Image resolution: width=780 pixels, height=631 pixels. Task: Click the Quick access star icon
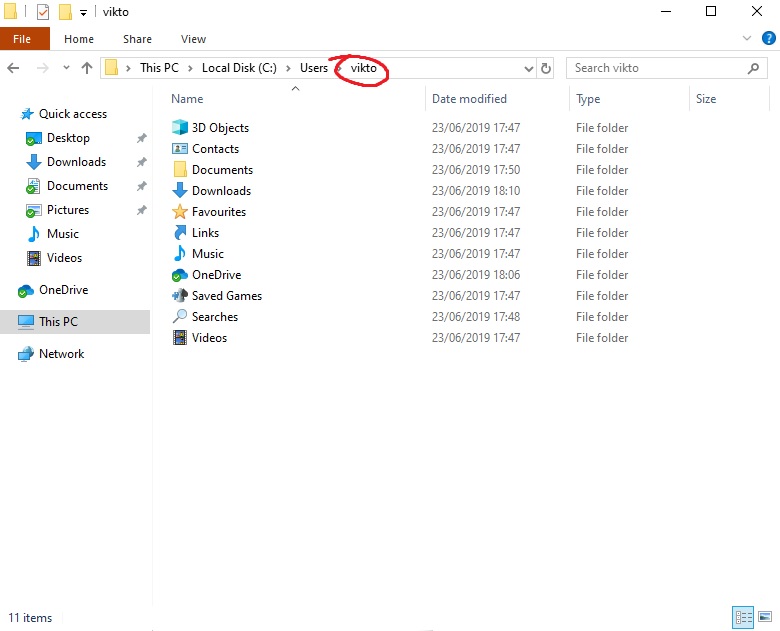click(x=27, y=114)
